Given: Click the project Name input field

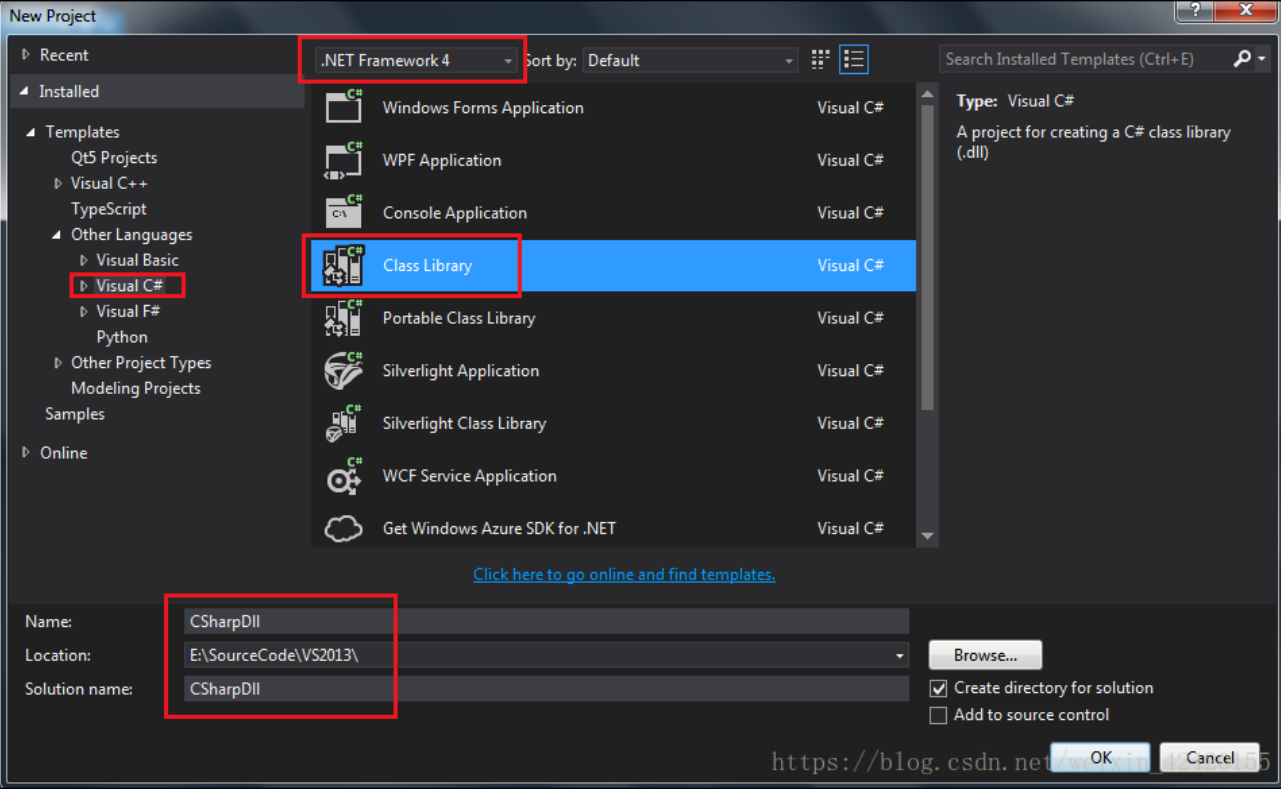Looking at the screenshot, I should [546, 621].
